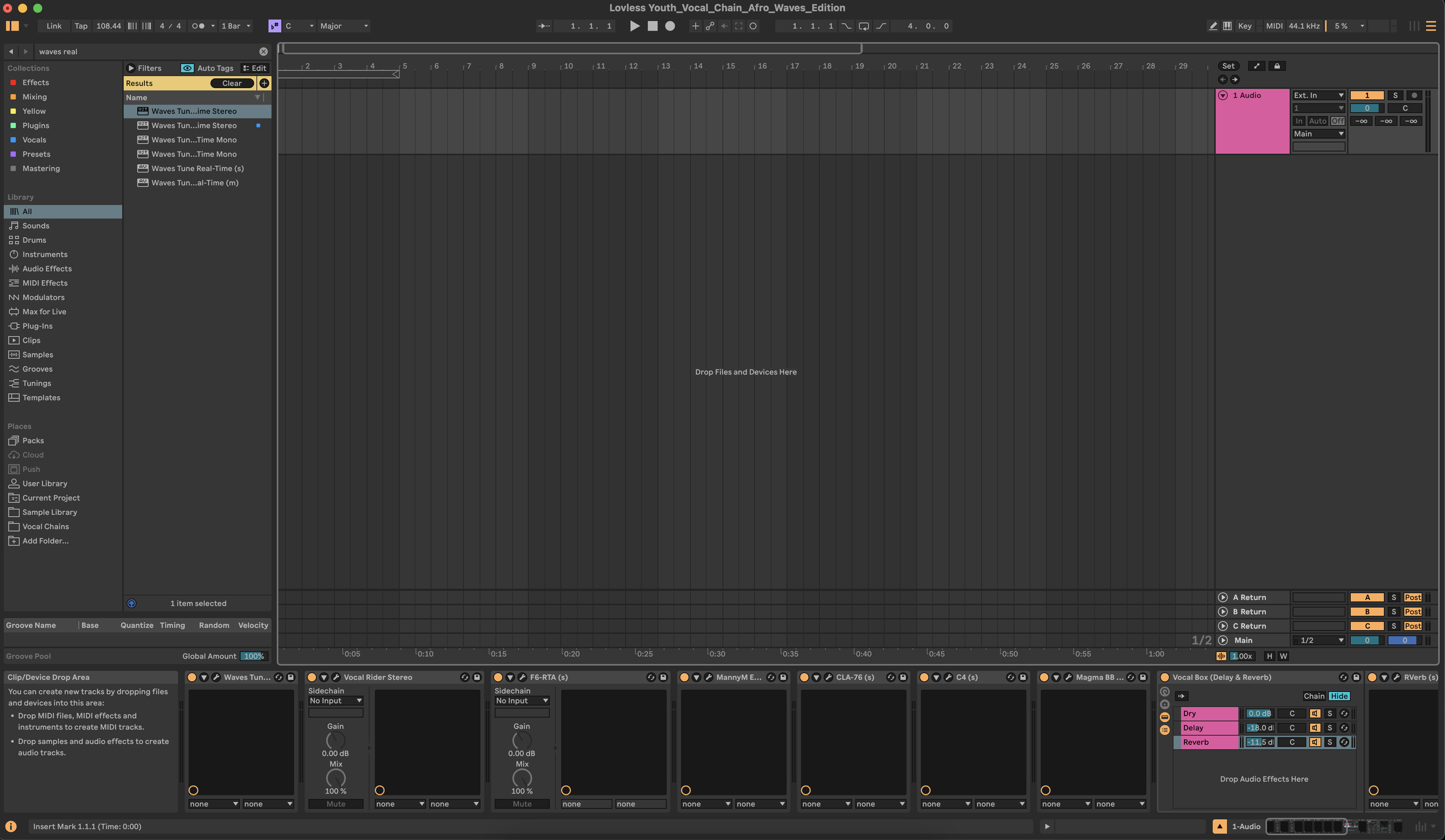The height and width of the screenshot is (840, 1445).
Task: Toggle Waves Tune device activator on/off
Action: [x=192, y=677]
